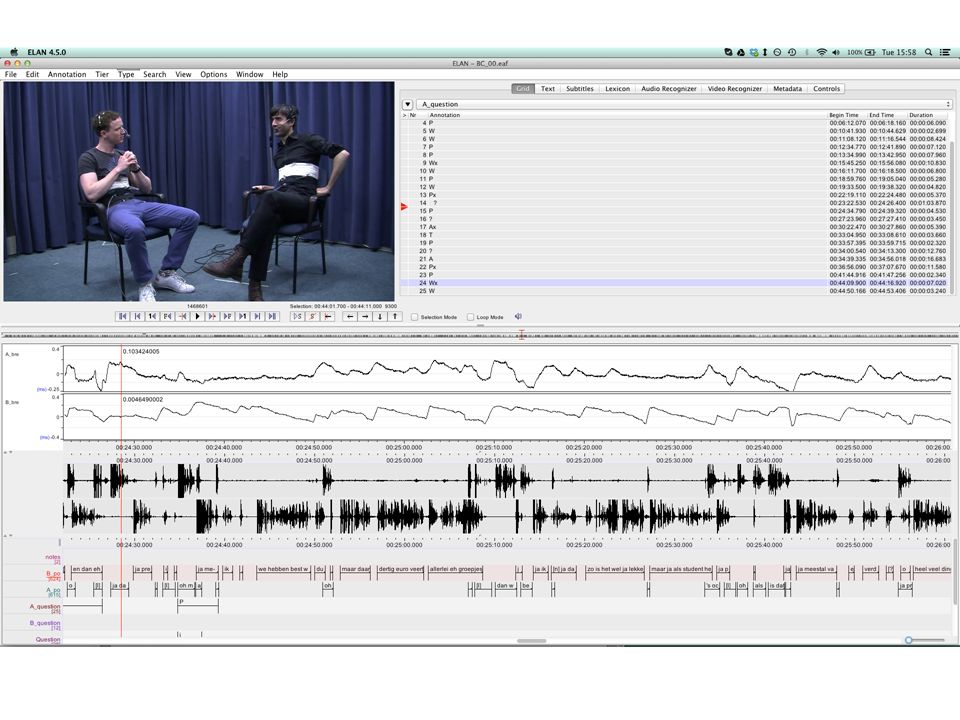Play the current selection

298,317
